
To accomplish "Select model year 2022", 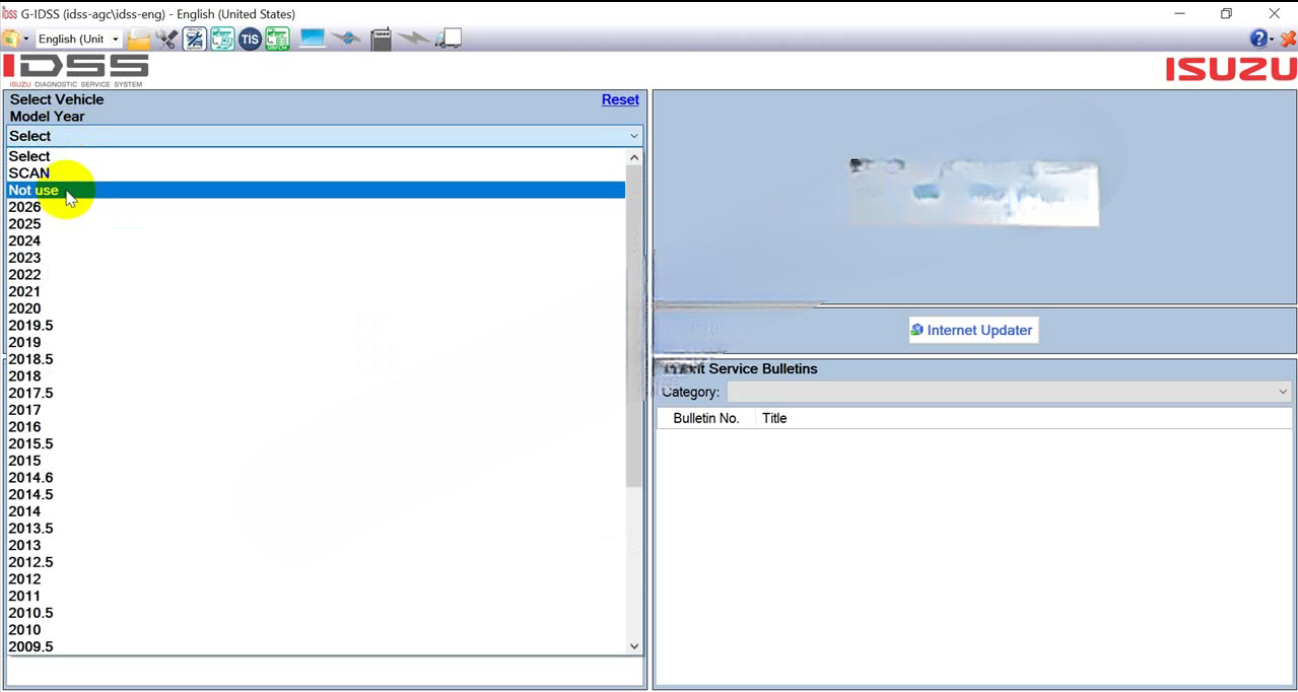I will (x=316, y=275).
